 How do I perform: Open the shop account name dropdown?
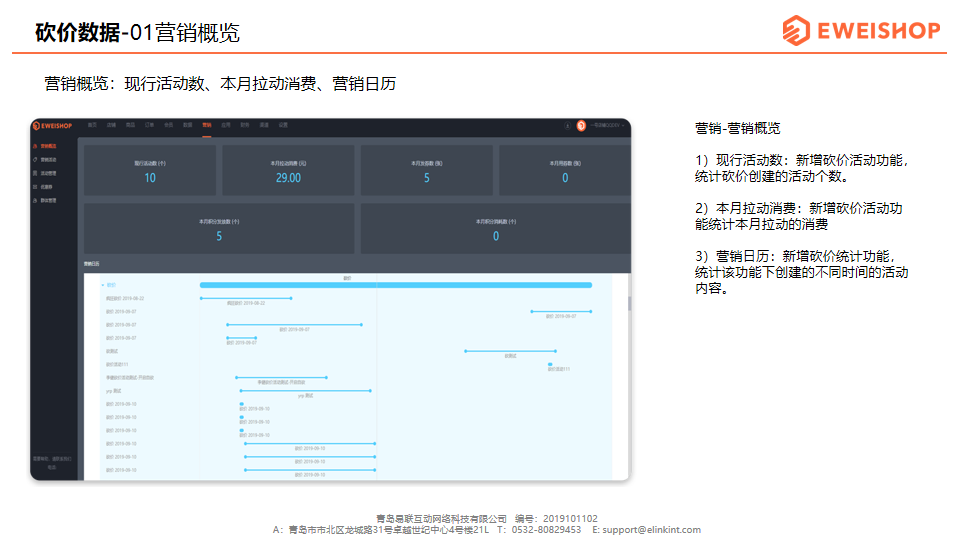pyautogui.click(x=608, y=126)
